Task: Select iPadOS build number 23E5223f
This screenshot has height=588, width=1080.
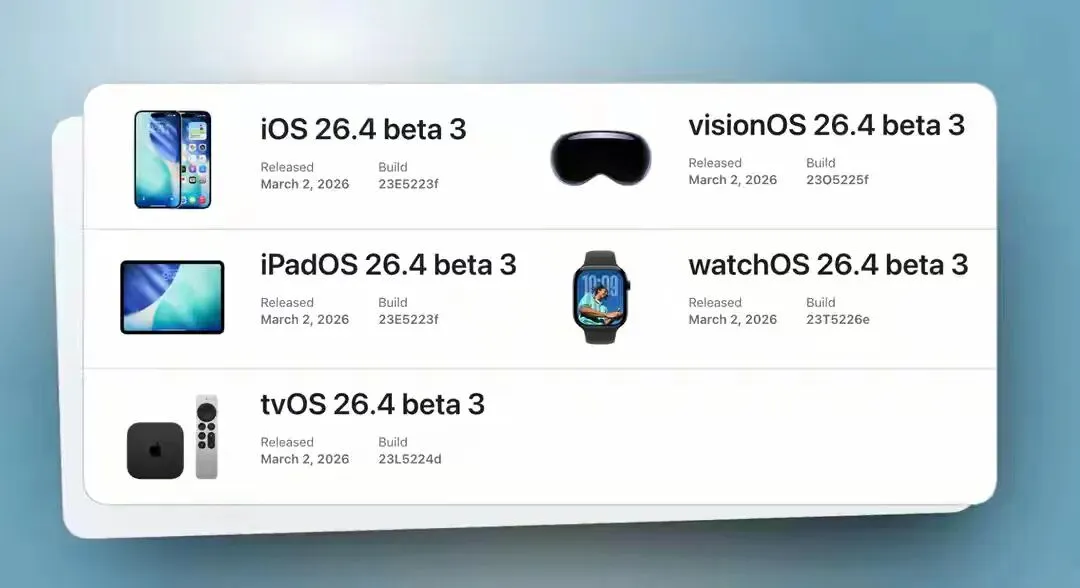Action: point(408,319)
